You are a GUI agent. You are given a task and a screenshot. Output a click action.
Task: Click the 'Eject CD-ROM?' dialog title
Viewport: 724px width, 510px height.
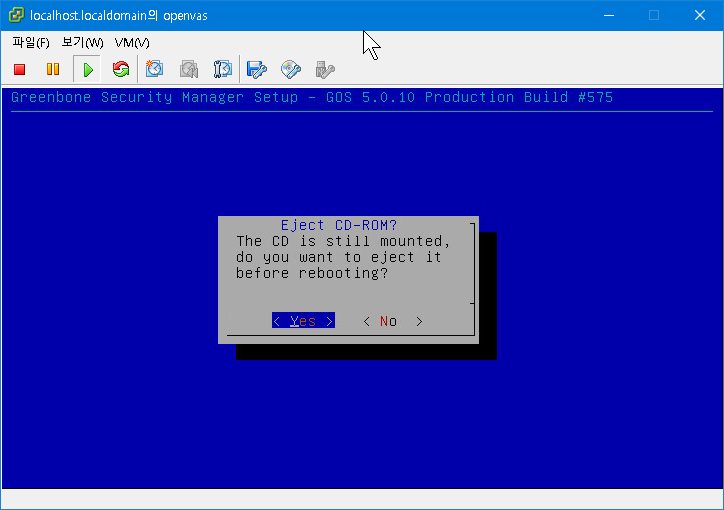(338, 225)
